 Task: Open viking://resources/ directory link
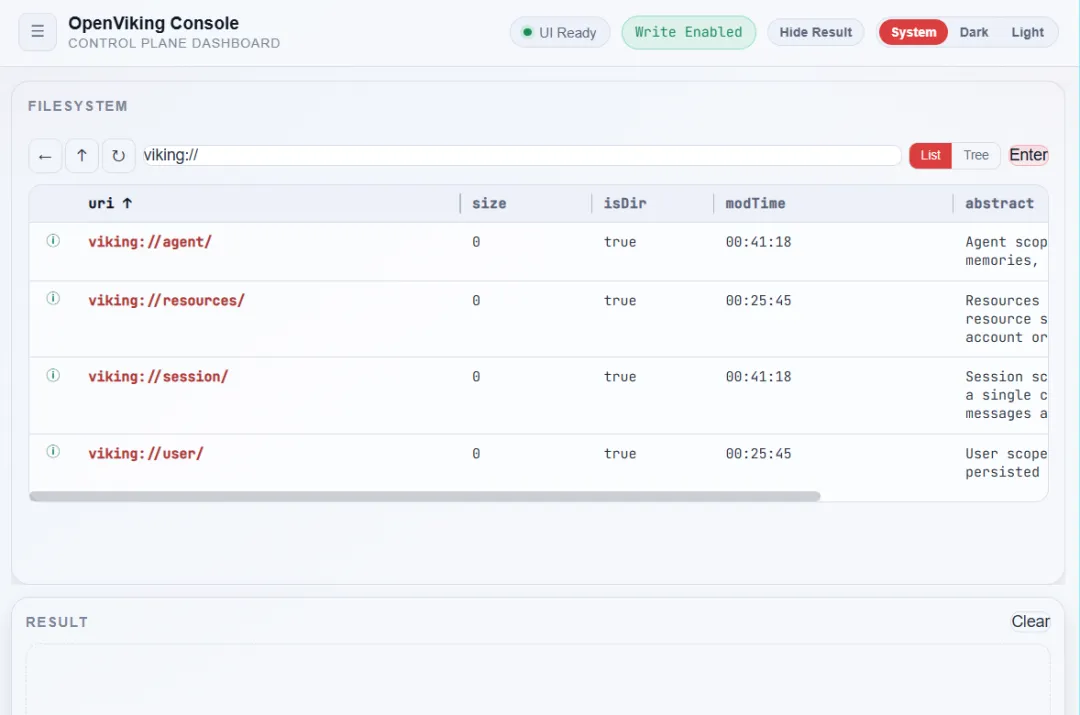(167, 300)
